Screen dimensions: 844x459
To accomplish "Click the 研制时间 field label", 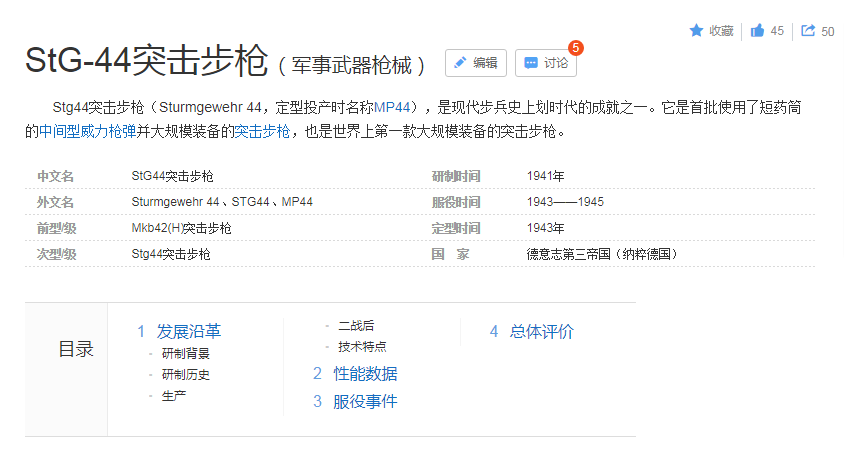I will coord(456,176).
